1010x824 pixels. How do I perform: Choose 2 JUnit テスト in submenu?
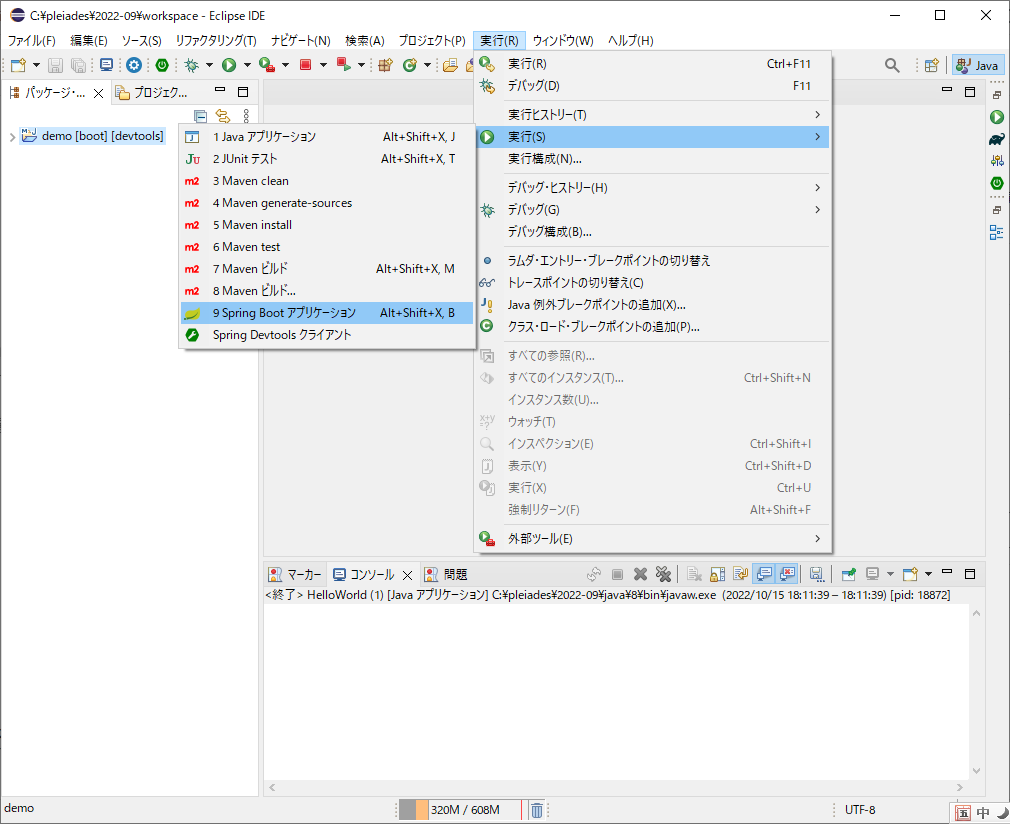point(327,158)
